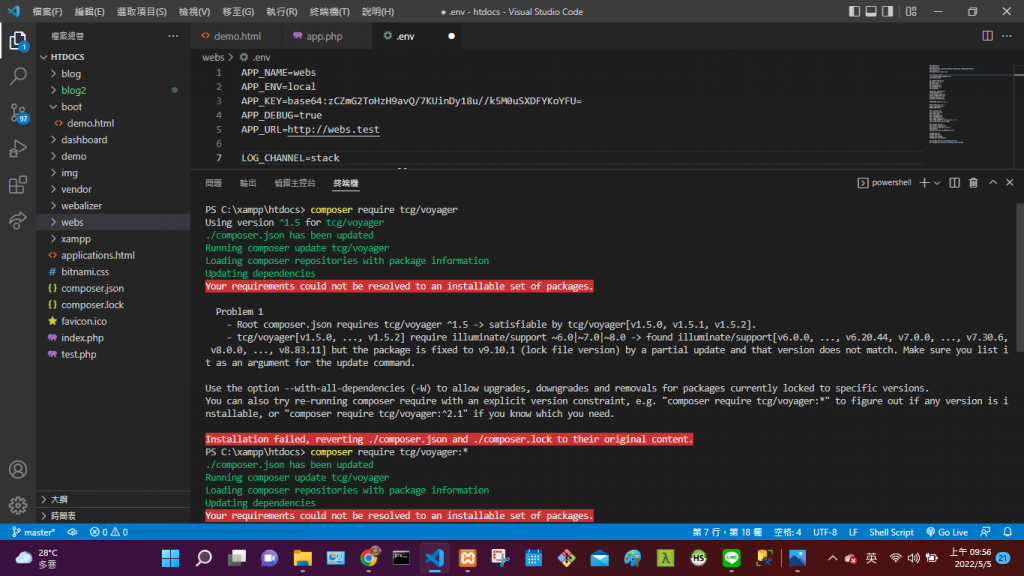
Task: Open the Help menu
Action: [x=377, y=11]
